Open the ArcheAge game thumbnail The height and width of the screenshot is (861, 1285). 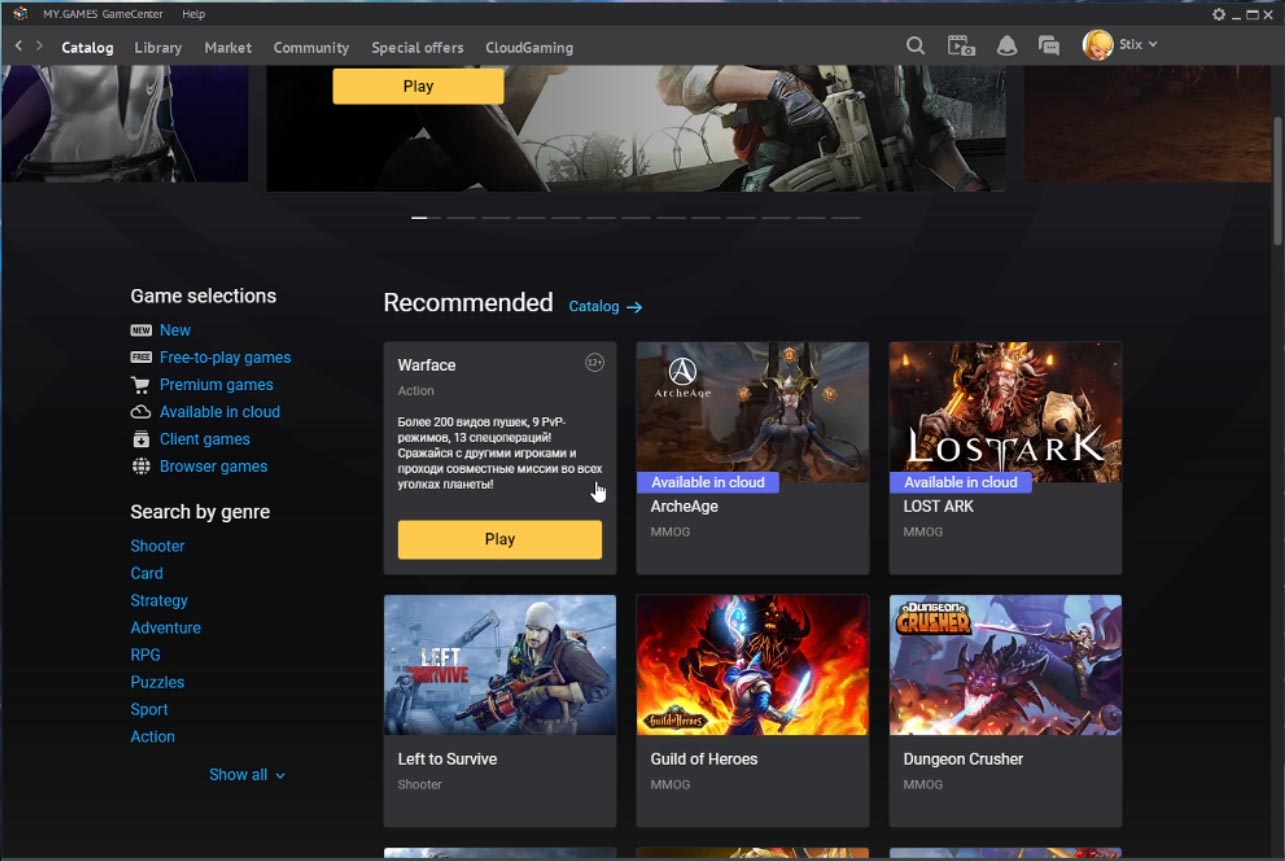[x=753, y=412]
